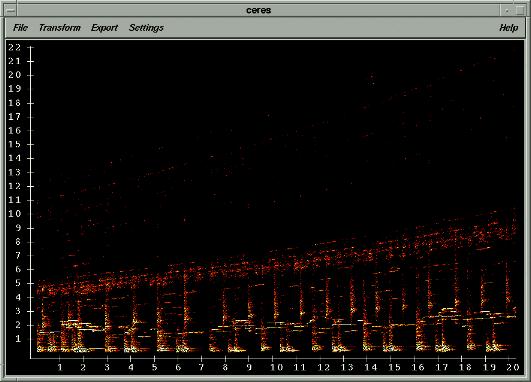Click frequency axis label 1
This screenshot has height=382, width=531.
tap(18, 339)
